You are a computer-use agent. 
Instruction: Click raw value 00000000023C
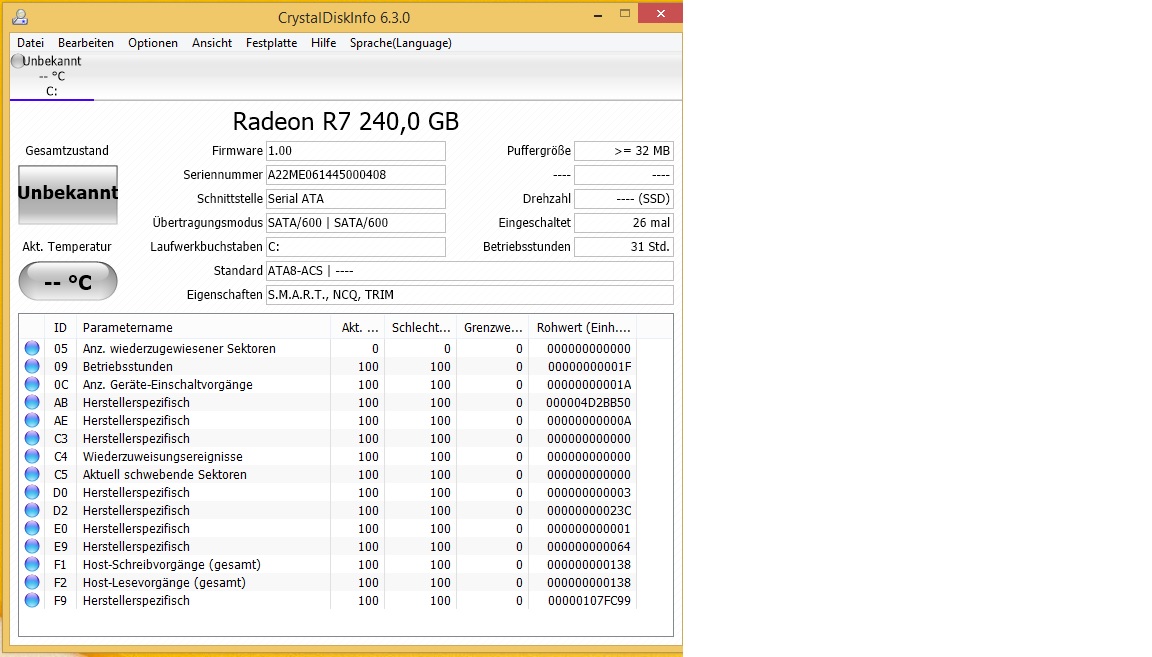tap(589, 511)
